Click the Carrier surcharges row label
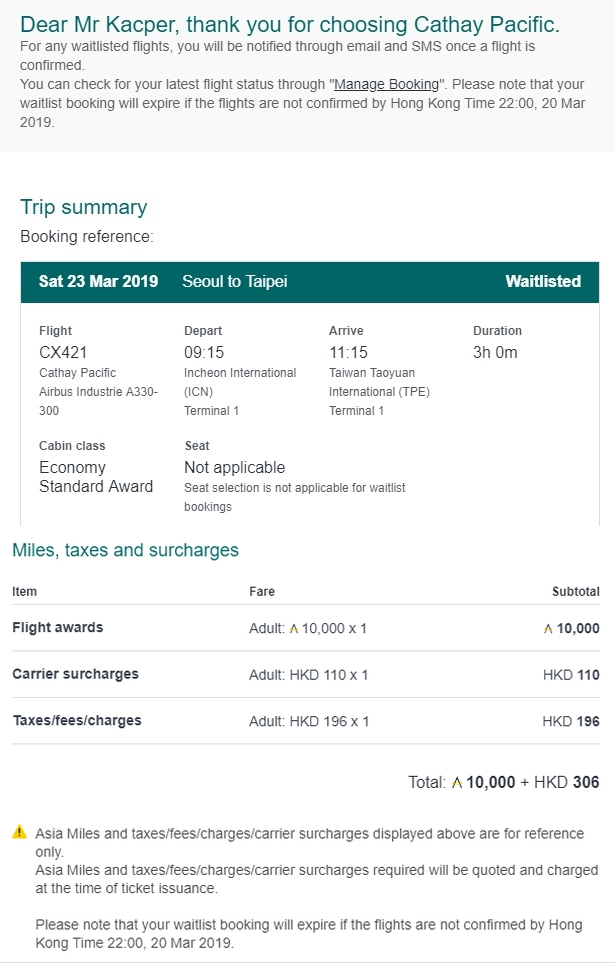This screenshot has height=970, width=615. pyautogui.click(x=75, y=674)
